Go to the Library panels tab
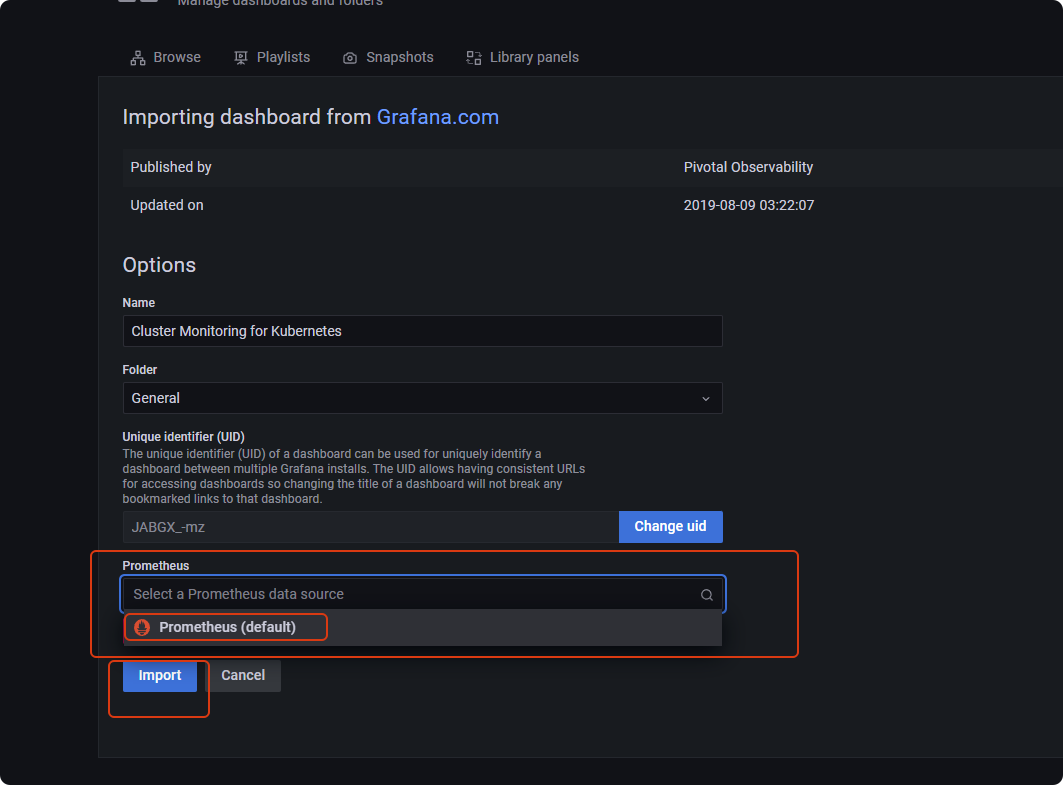Screen dimensions: 1063x785 pyautogui.click(x=522, y=58)
